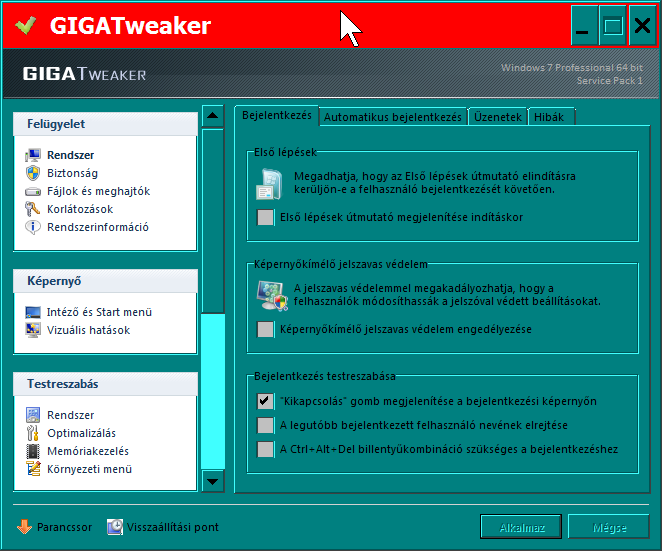Open the Automatikus bejelentkezés tab

393,117
